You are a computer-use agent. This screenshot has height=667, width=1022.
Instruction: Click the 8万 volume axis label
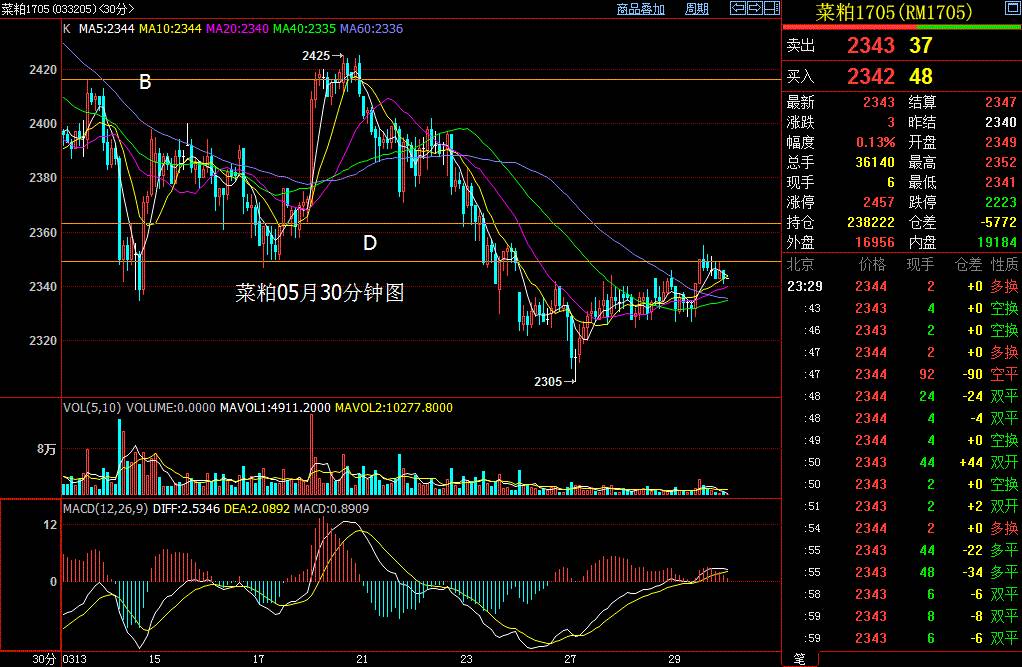[x=47, y=449]
